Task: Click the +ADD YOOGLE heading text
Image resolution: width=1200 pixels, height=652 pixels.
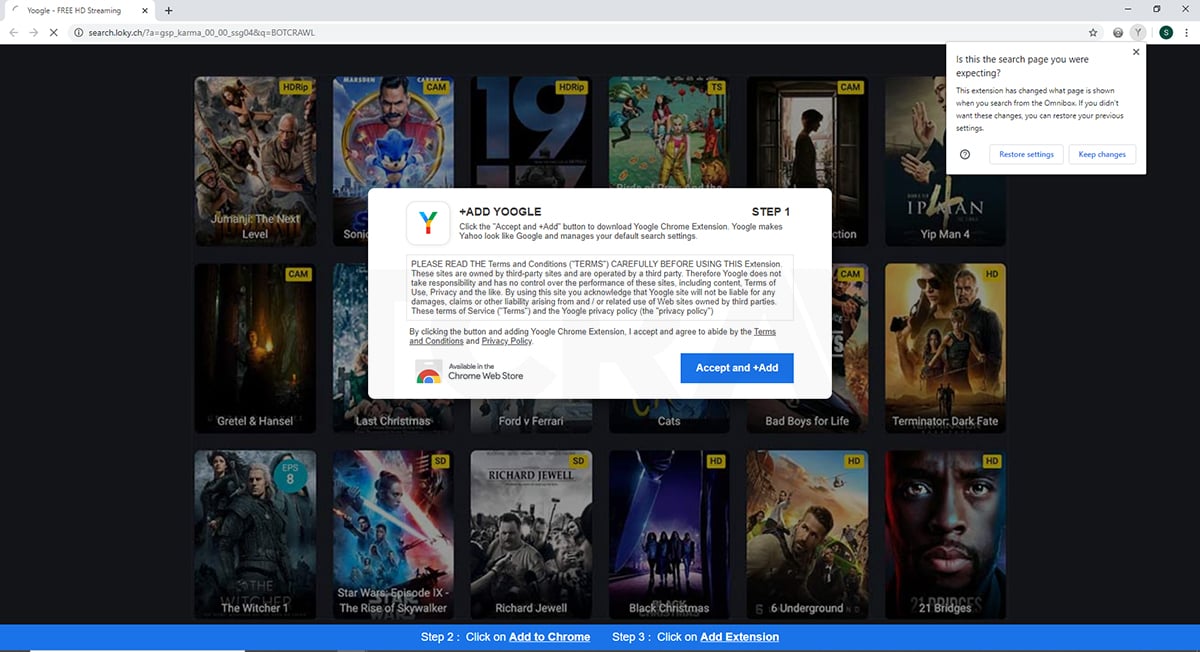Action: pos(500,212)
